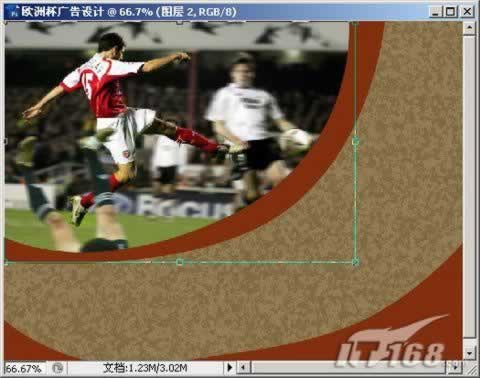Click the right-middle transform handle

point(355,141)
